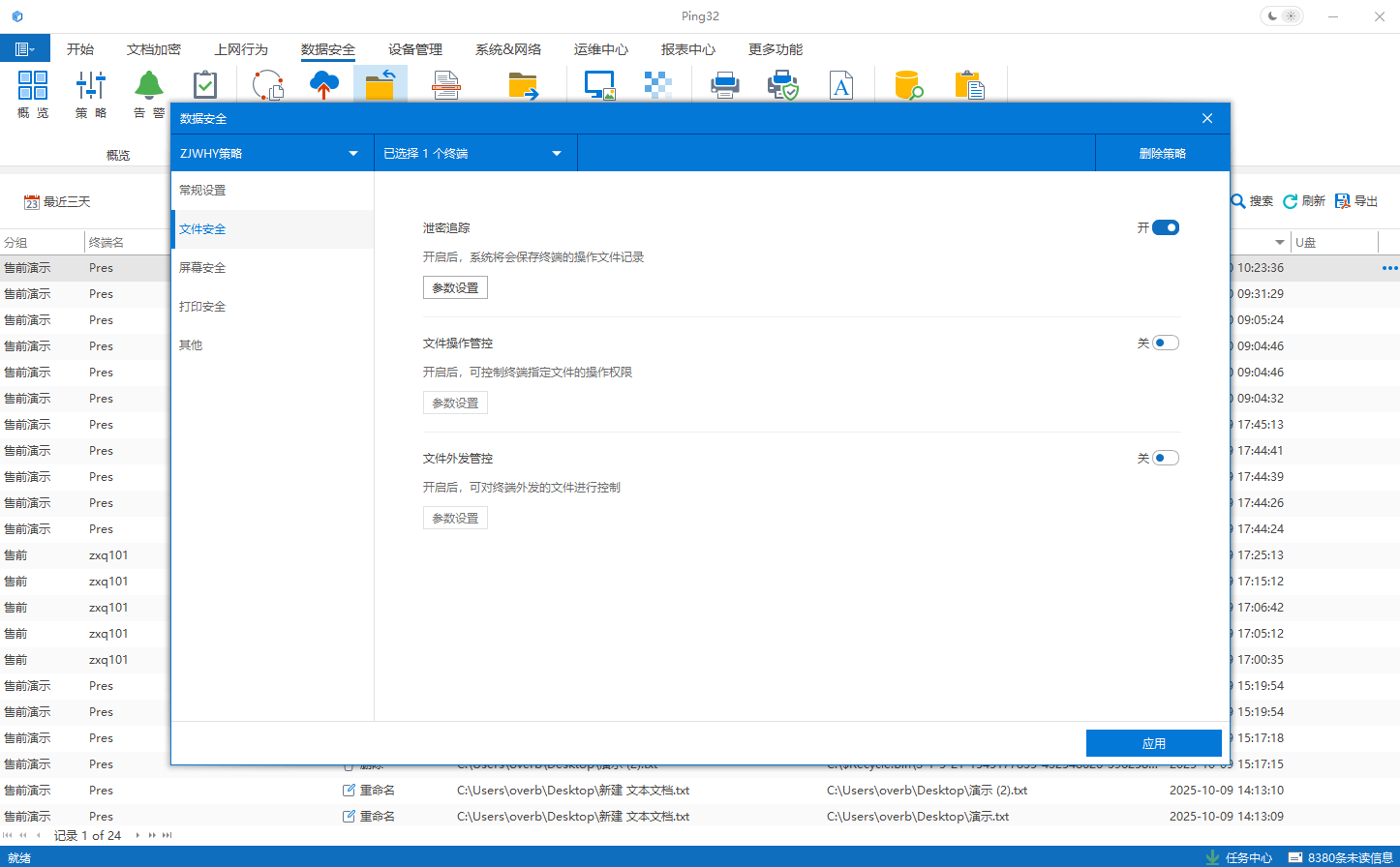Click the 删除策略 button
Viewport: 1400px width, 867px height.
pos(1162,154)
